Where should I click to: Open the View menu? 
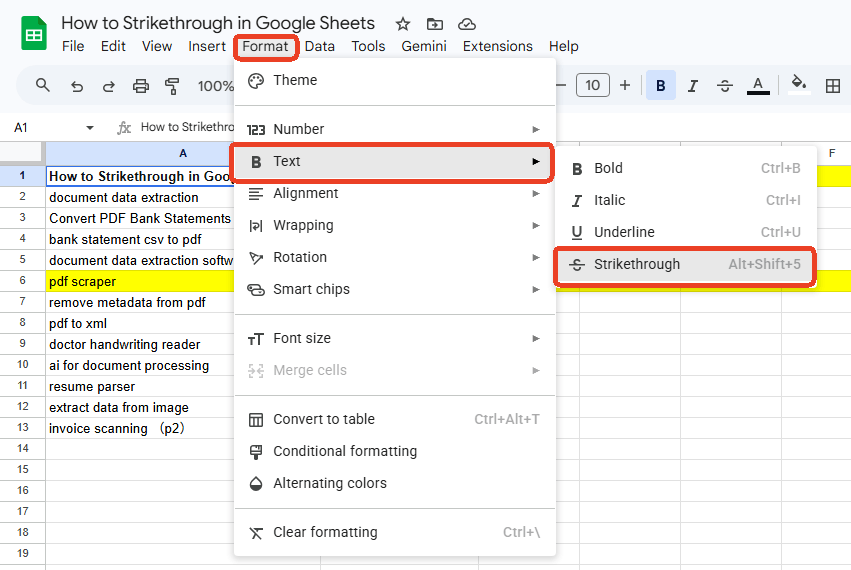(157, 46)
